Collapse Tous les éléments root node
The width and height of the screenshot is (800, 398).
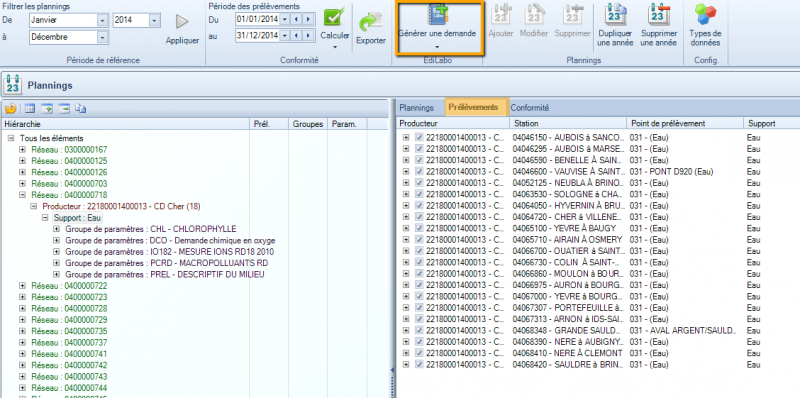(11, 138)
